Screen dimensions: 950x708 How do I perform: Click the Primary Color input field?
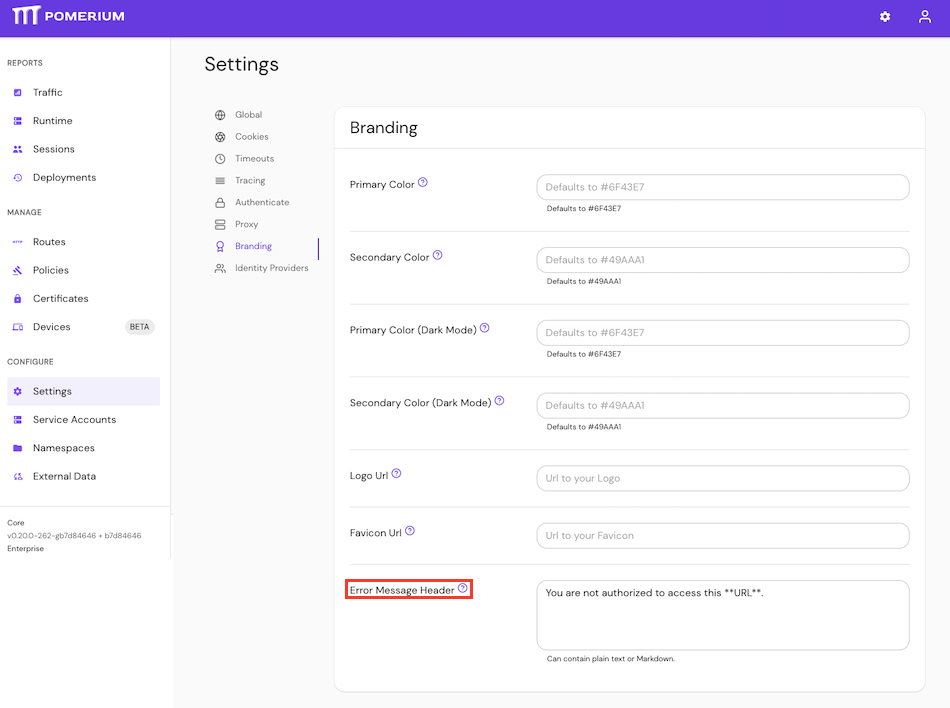tap(722, 187)
